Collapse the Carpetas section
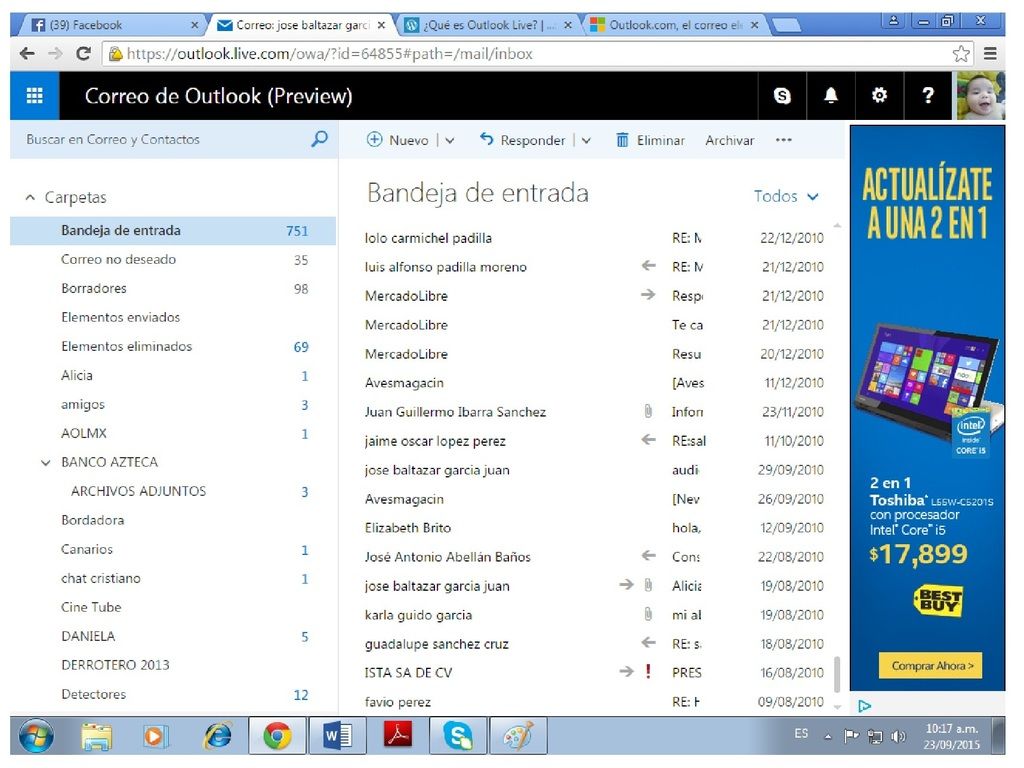 coord(30,197)
